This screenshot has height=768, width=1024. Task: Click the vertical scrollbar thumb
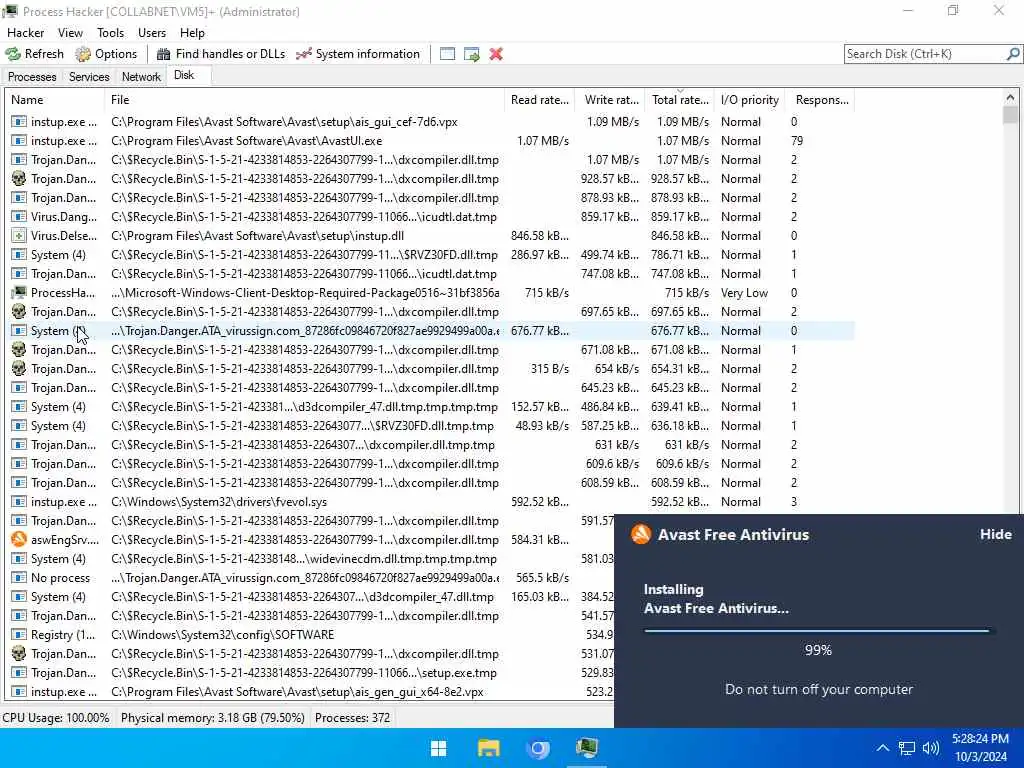click(1010, 115)
